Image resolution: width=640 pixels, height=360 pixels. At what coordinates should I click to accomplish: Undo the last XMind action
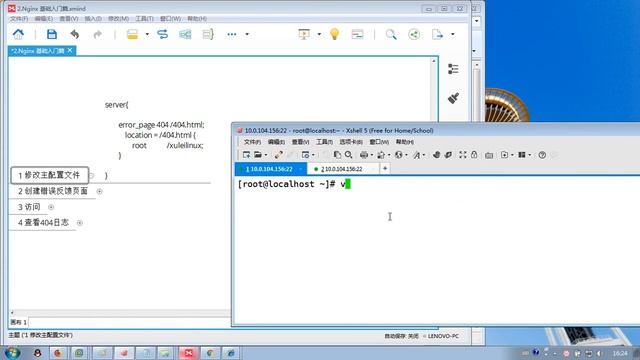pos(74,34)
